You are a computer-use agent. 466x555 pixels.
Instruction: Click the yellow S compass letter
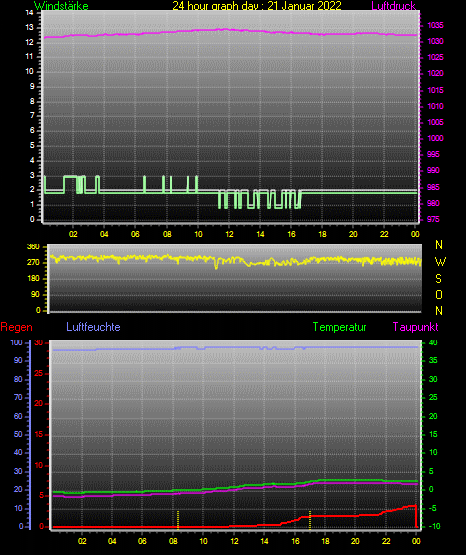click(x=439, y=279)
